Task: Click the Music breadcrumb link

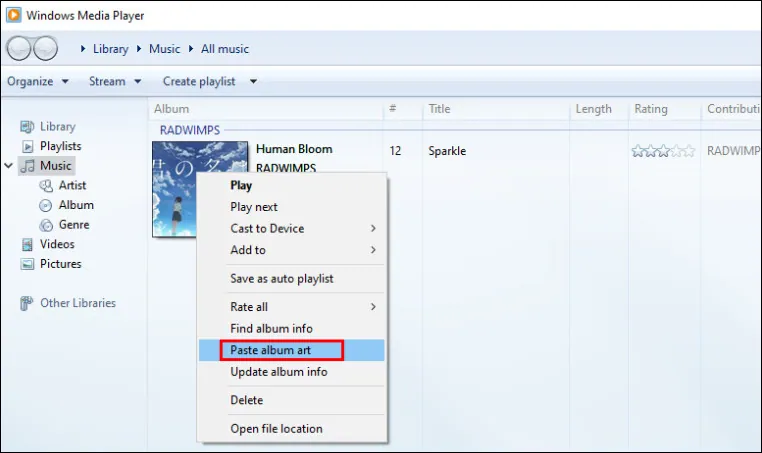Action: coord(164,49)
